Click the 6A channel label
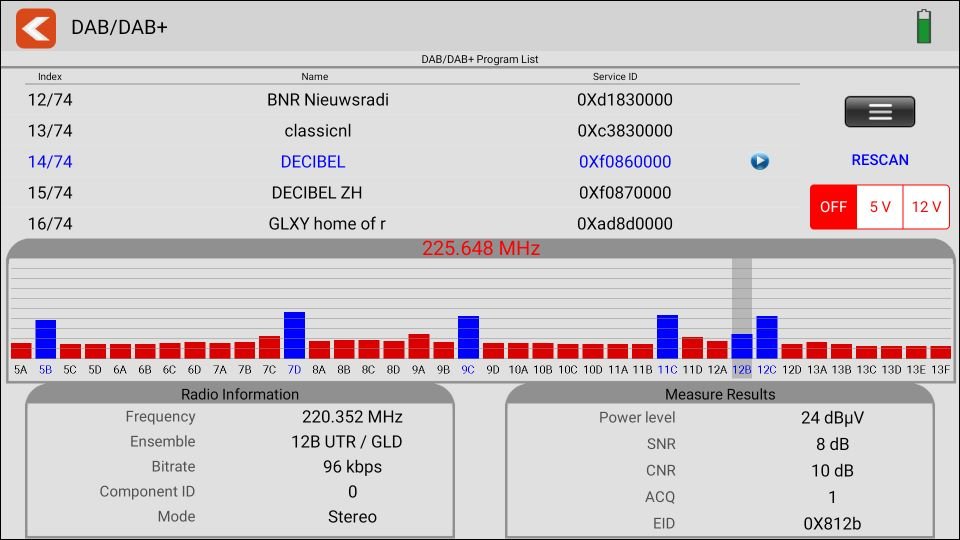Viewport: 960px width, 540px height. click(x=120, y=370)
